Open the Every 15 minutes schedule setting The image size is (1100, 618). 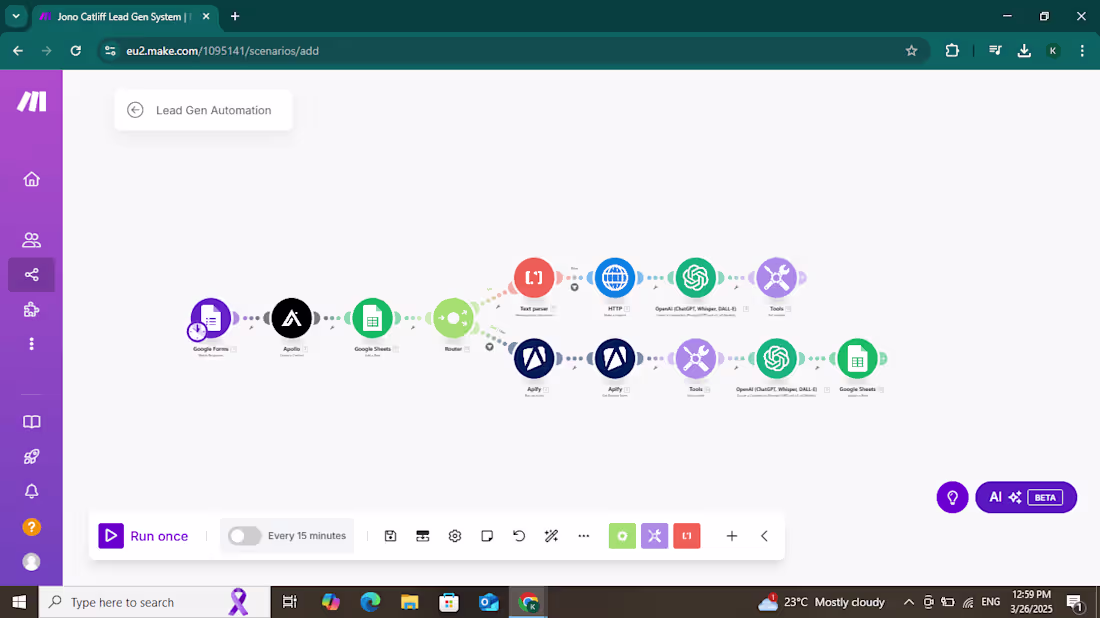point(307,536)
